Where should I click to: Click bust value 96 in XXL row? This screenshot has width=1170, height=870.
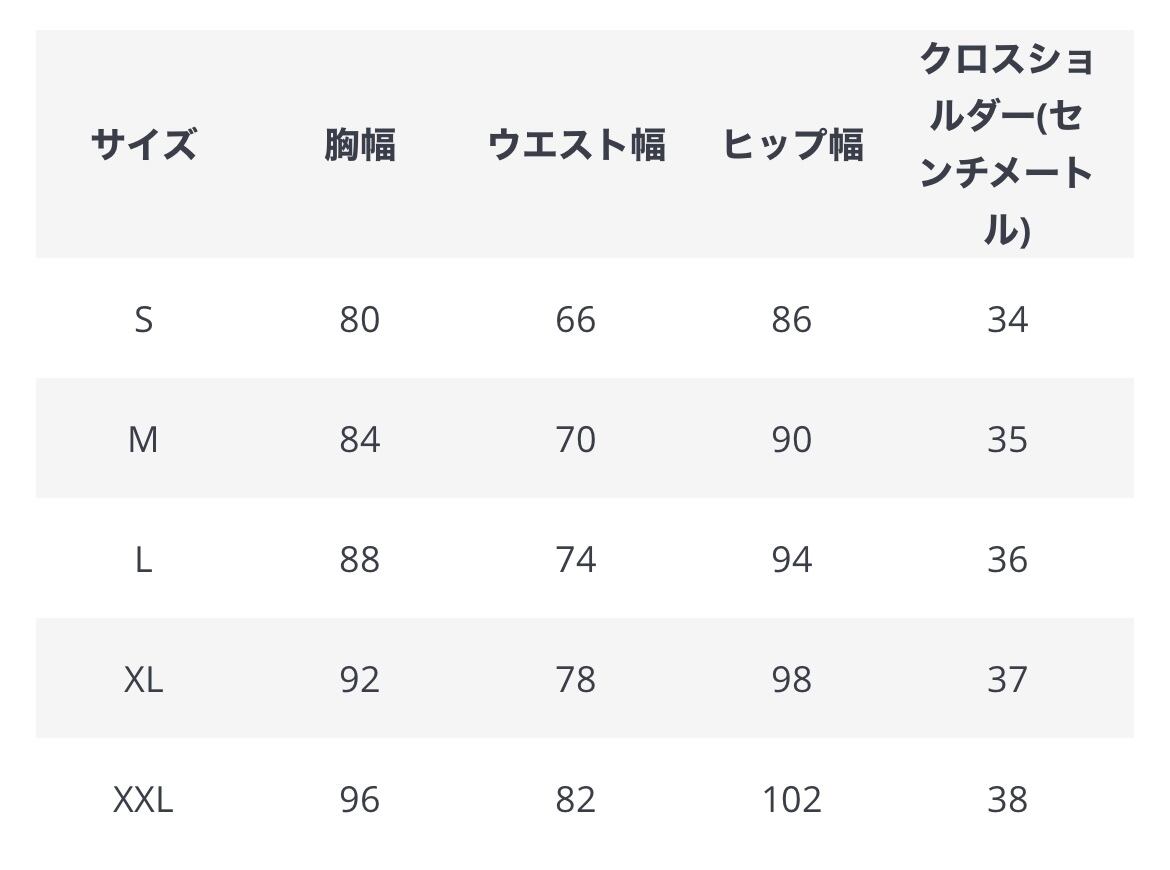(x=360, y=800)
